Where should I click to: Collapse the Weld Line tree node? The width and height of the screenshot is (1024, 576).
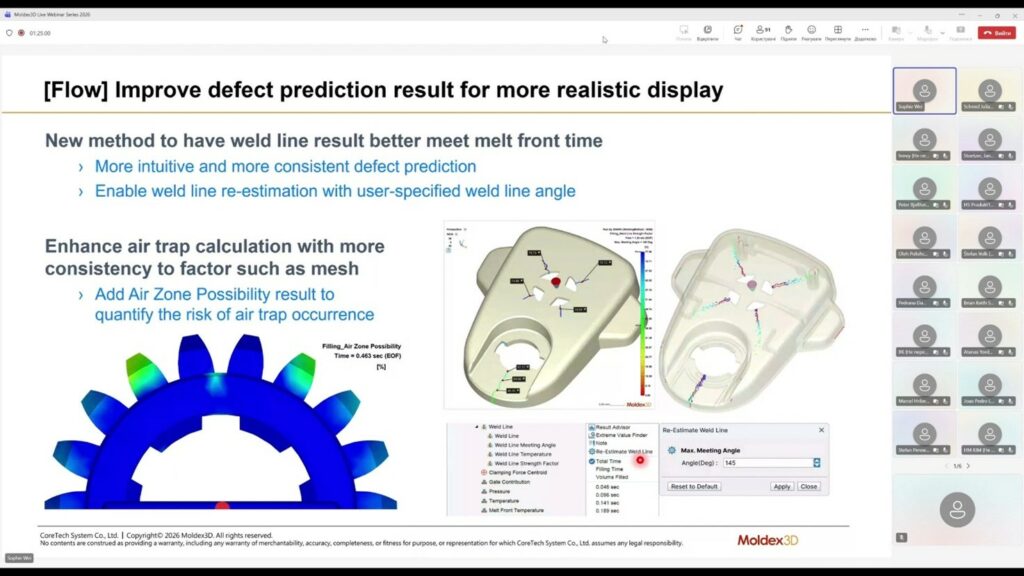coord(480,427)
